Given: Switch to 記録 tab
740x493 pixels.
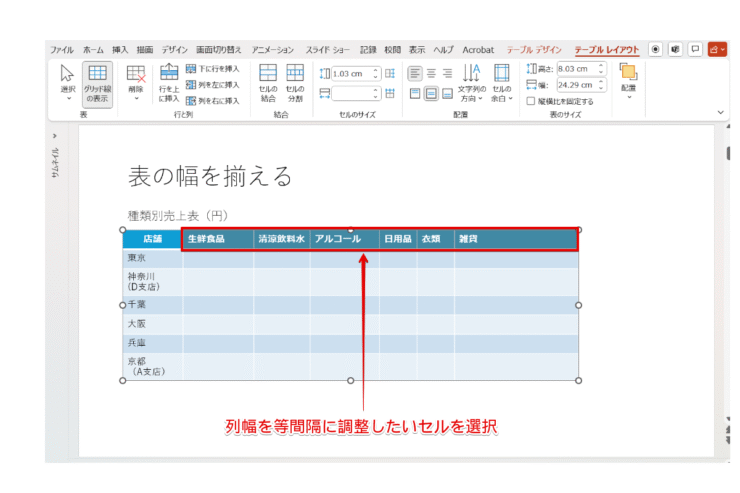Looking at the screenshot, I should 368,50.
